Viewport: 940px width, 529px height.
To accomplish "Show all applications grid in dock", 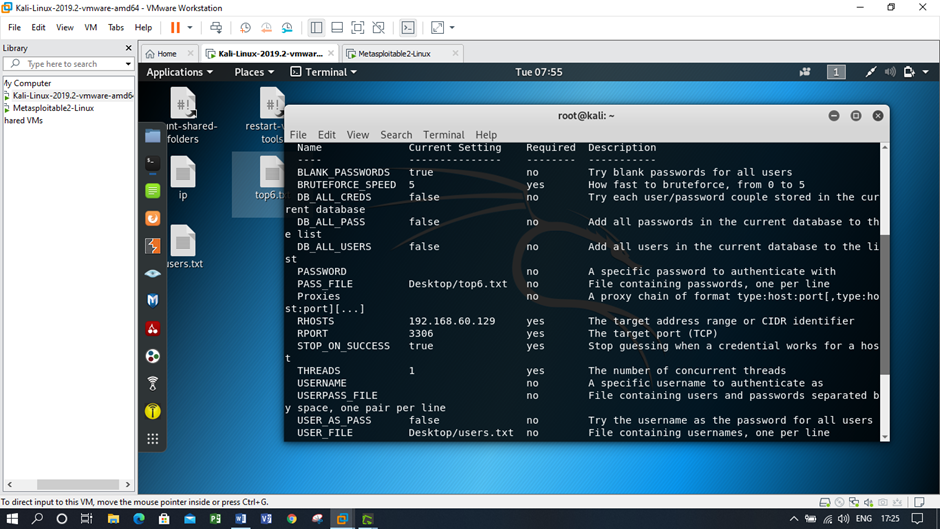I will [x=153, y=439].
